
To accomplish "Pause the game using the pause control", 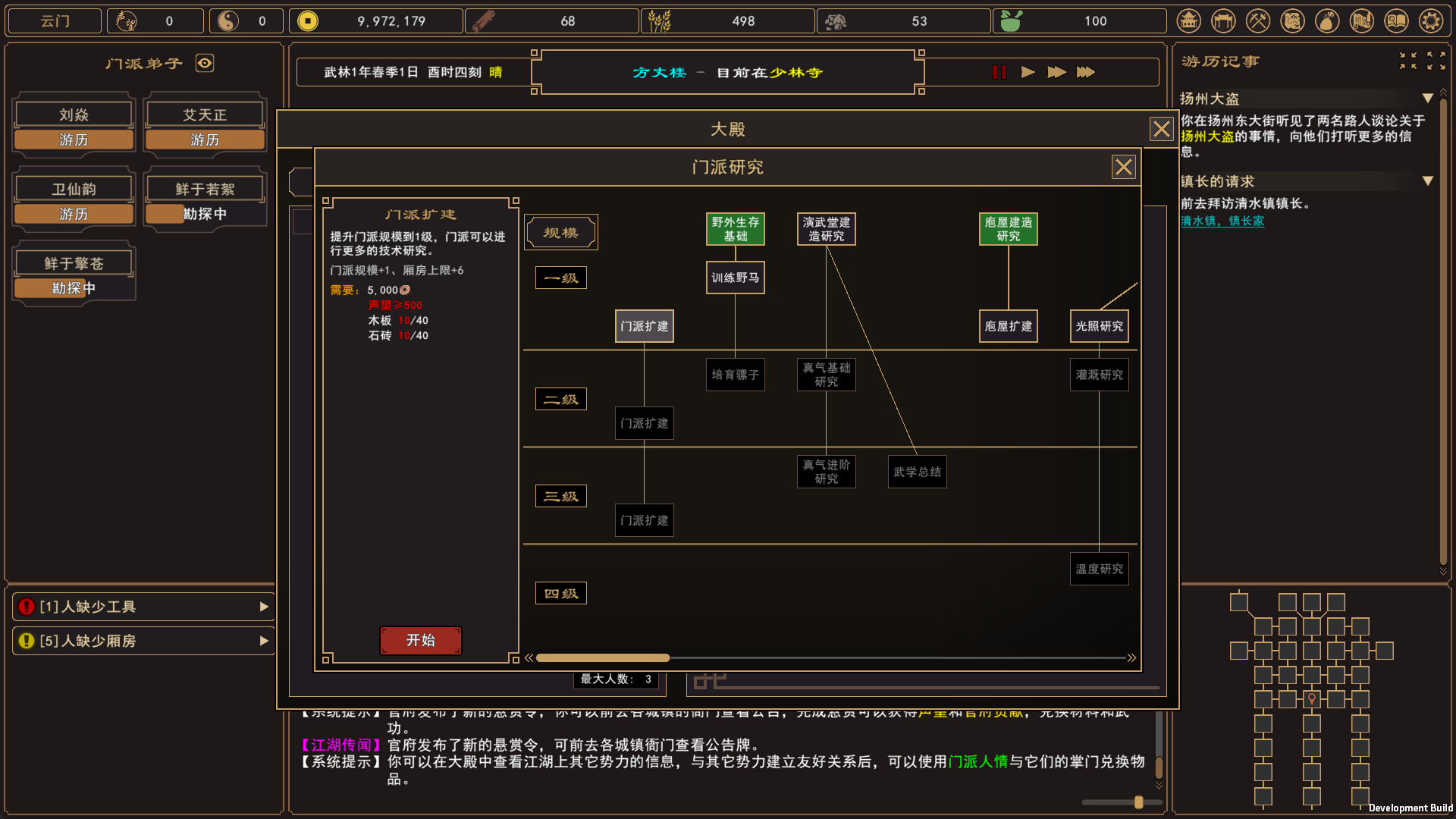I will 999,72.
